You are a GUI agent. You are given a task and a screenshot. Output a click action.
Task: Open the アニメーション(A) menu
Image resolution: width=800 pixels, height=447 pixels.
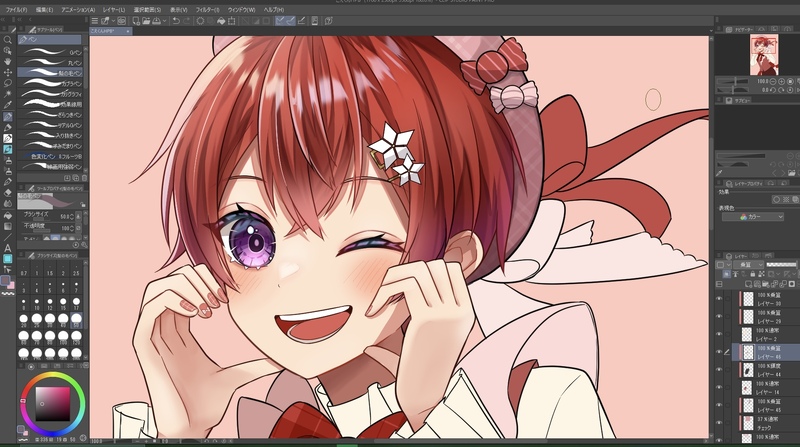[78, 10]
